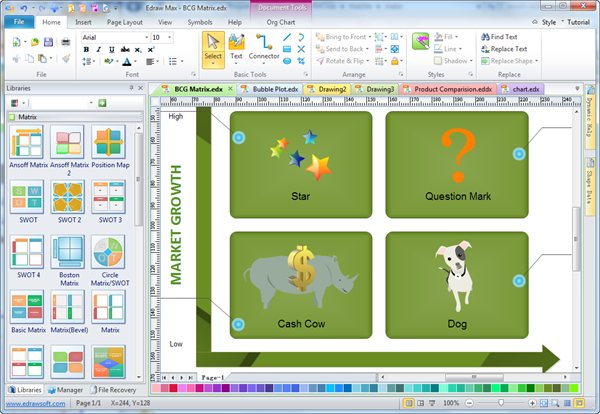The image size is (600, 414).
Task: Expand the Replace Shape dropdown
Action: coord(536,61)
